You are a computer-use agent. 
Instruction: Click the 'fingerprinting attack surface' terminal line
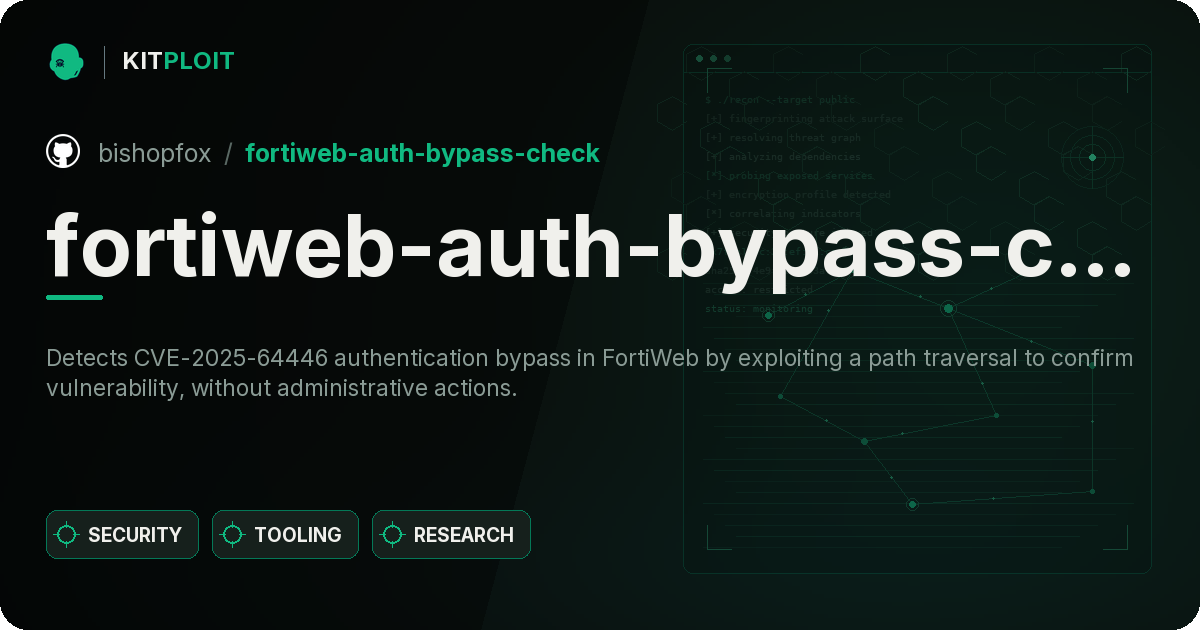[x=803, y=119]
